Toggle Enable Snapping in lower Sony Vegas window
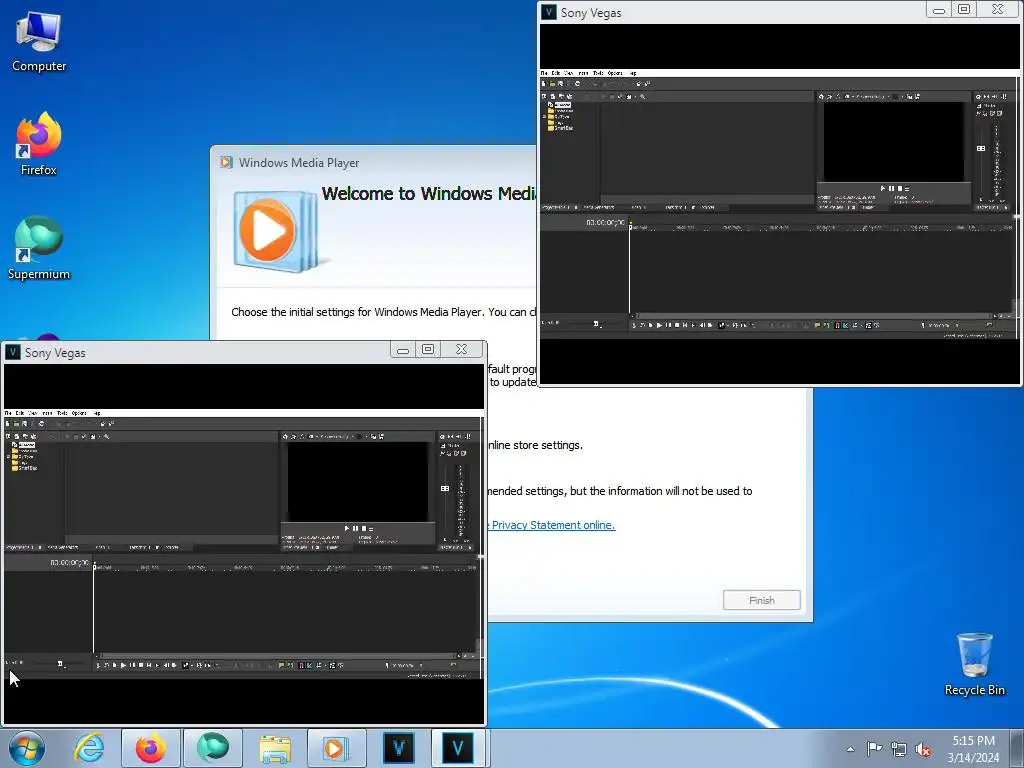This screenshot has width=1024, height=768. [x=301, y=665]
